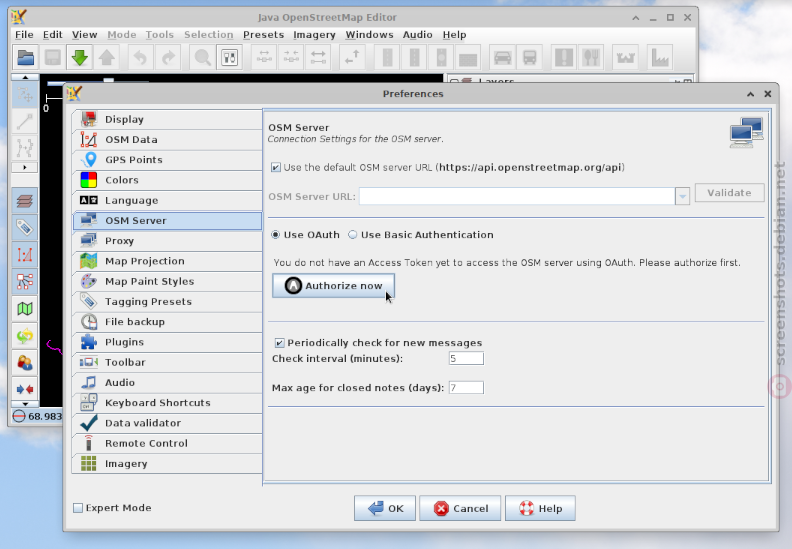Open the Preferences toolbar icon beside search
The height and width of the screenshot is (549, 792).
coord(229,58)
